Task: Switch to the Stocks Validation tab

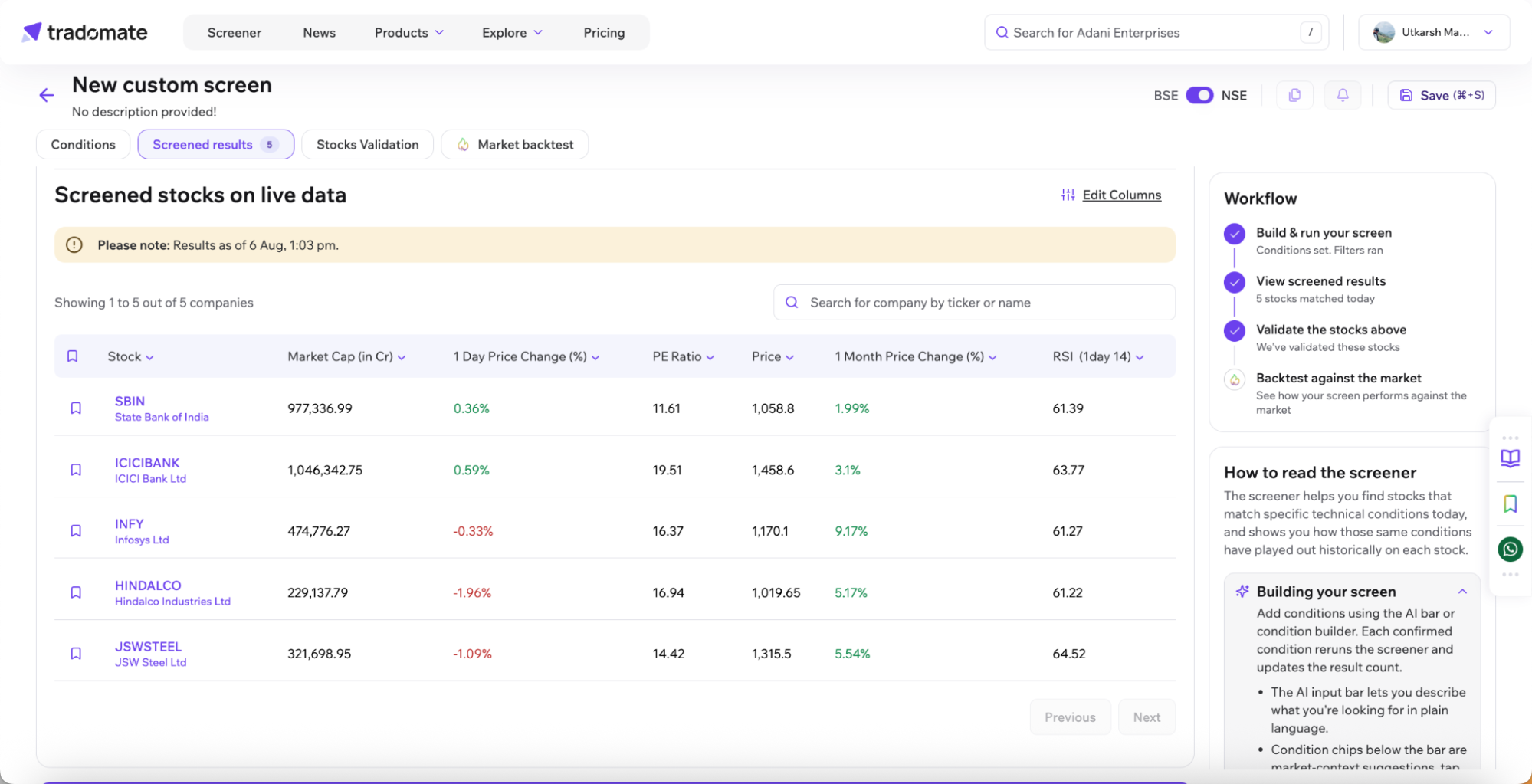Action: coord(368,145)
